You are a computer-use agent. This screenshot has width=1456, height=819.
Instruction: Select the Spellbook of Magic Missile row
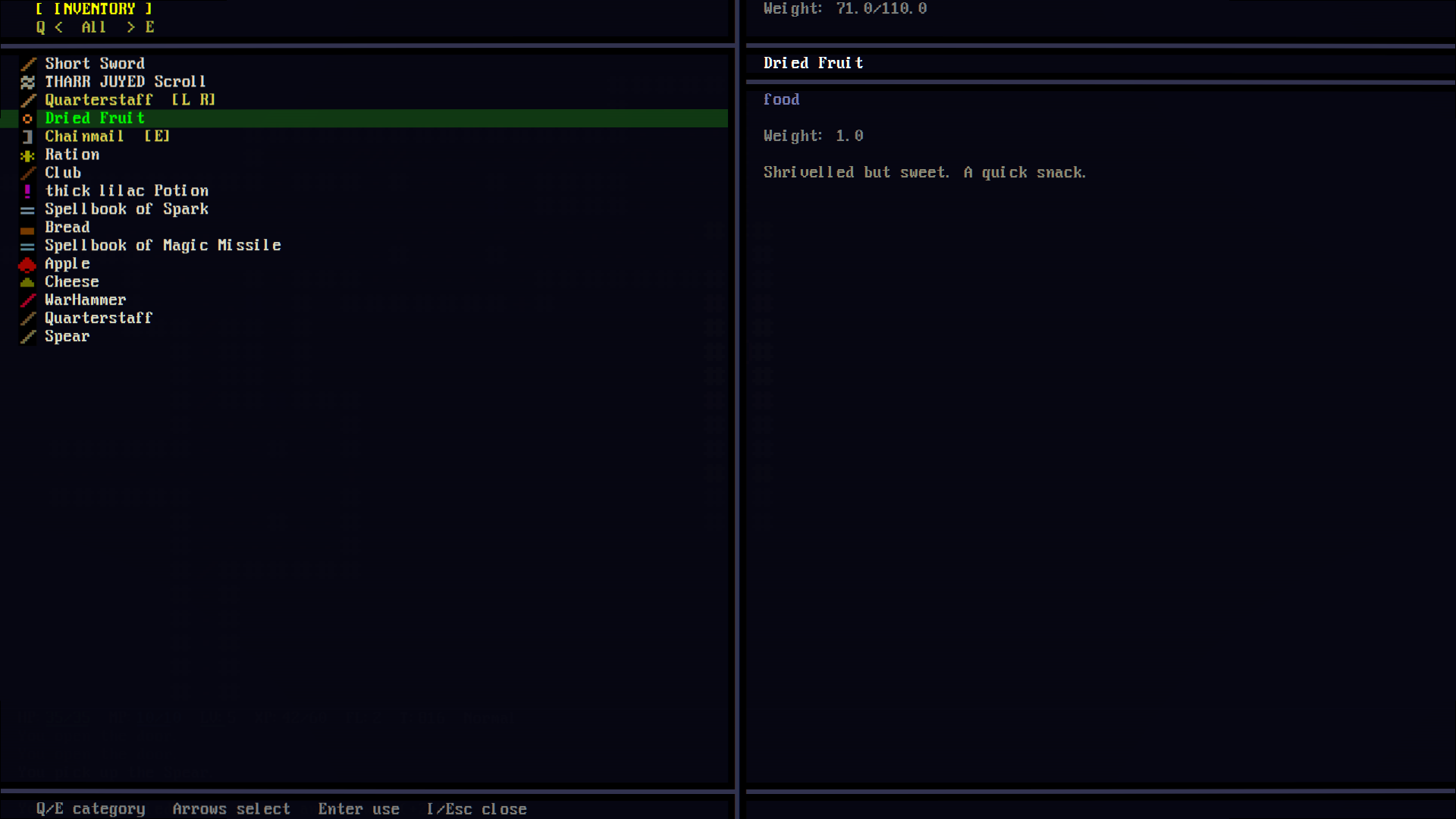(364, 246)
